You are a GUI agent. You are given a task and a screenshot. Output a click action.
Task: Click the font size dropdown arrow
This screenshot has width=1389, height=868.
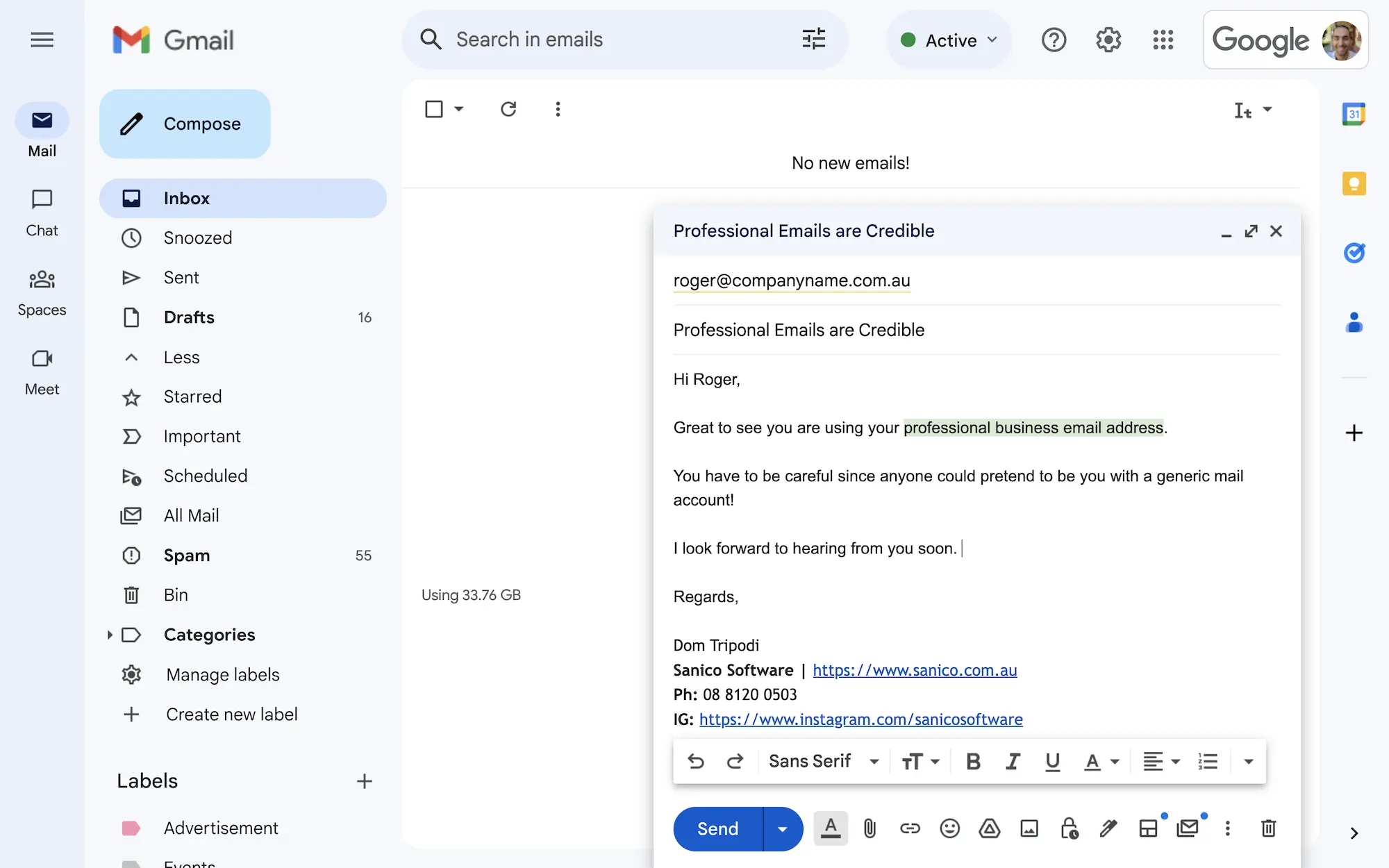point(934,761)
